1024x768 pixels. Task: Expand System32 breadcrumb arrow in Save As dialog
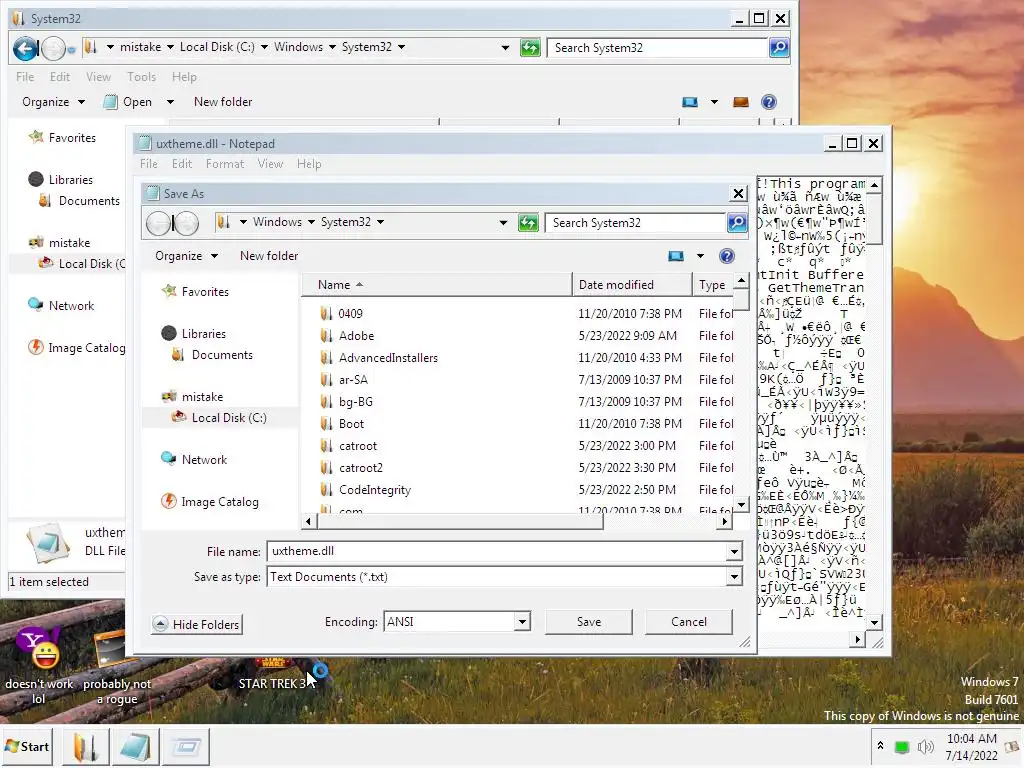click(x=380, y=222)
